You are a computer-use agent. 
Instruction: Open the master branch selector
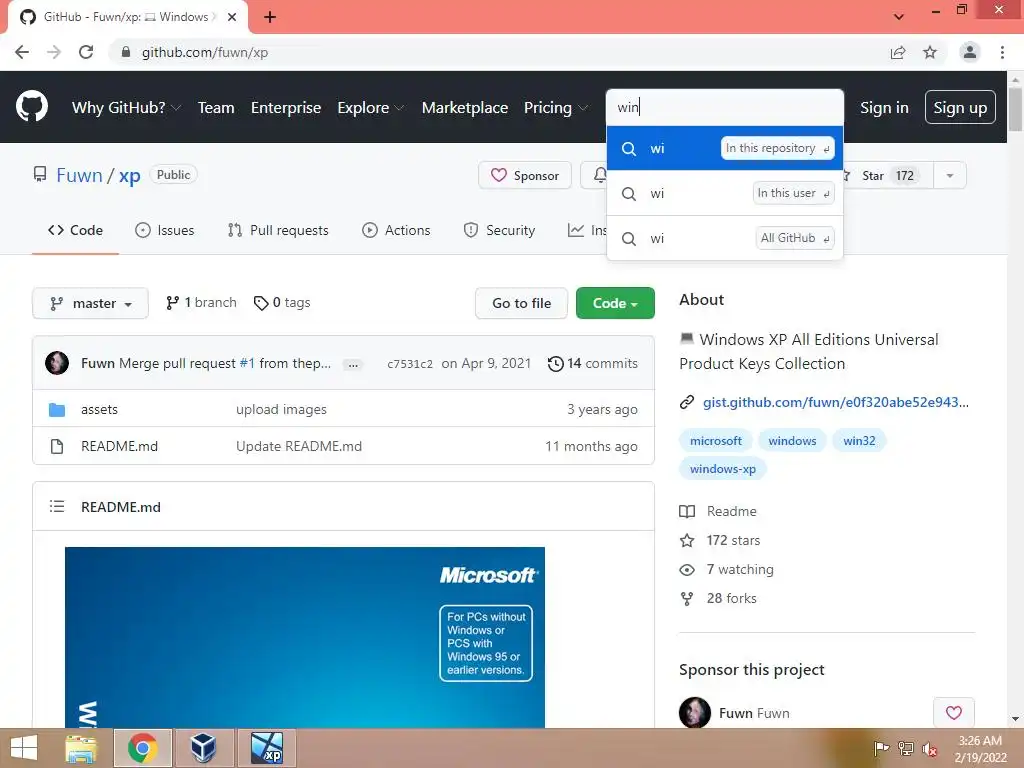click(90, 303)
